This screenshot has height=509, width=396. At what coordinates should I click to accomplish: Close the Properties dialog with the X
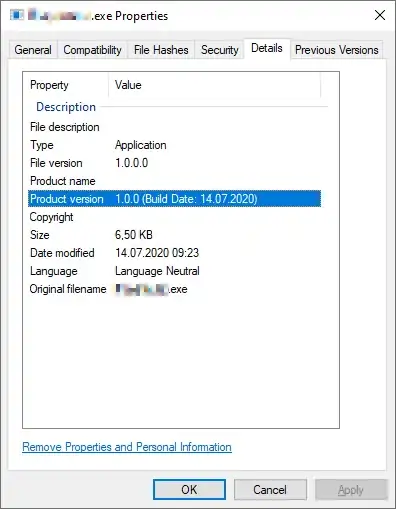[380, 15]
